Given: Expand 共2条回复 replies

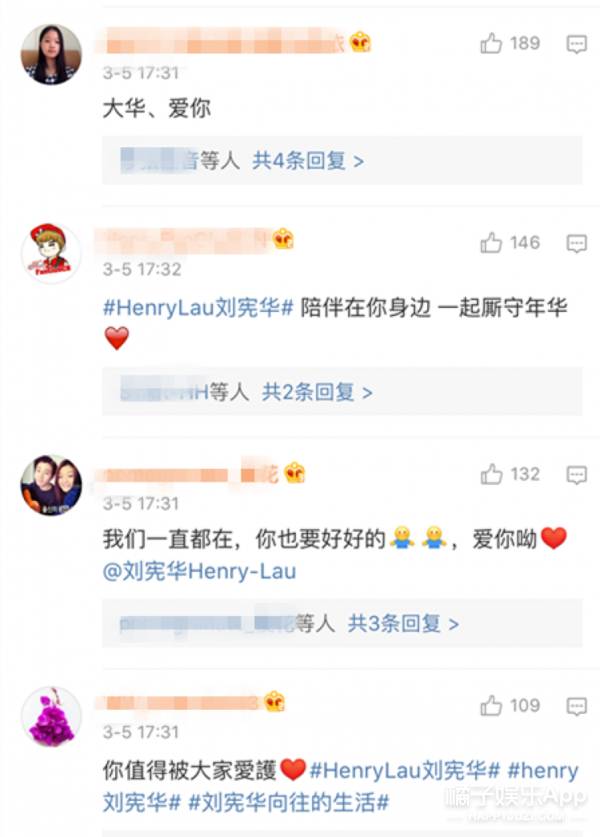Looking at the screenshot, I should (x=317, y=392).
